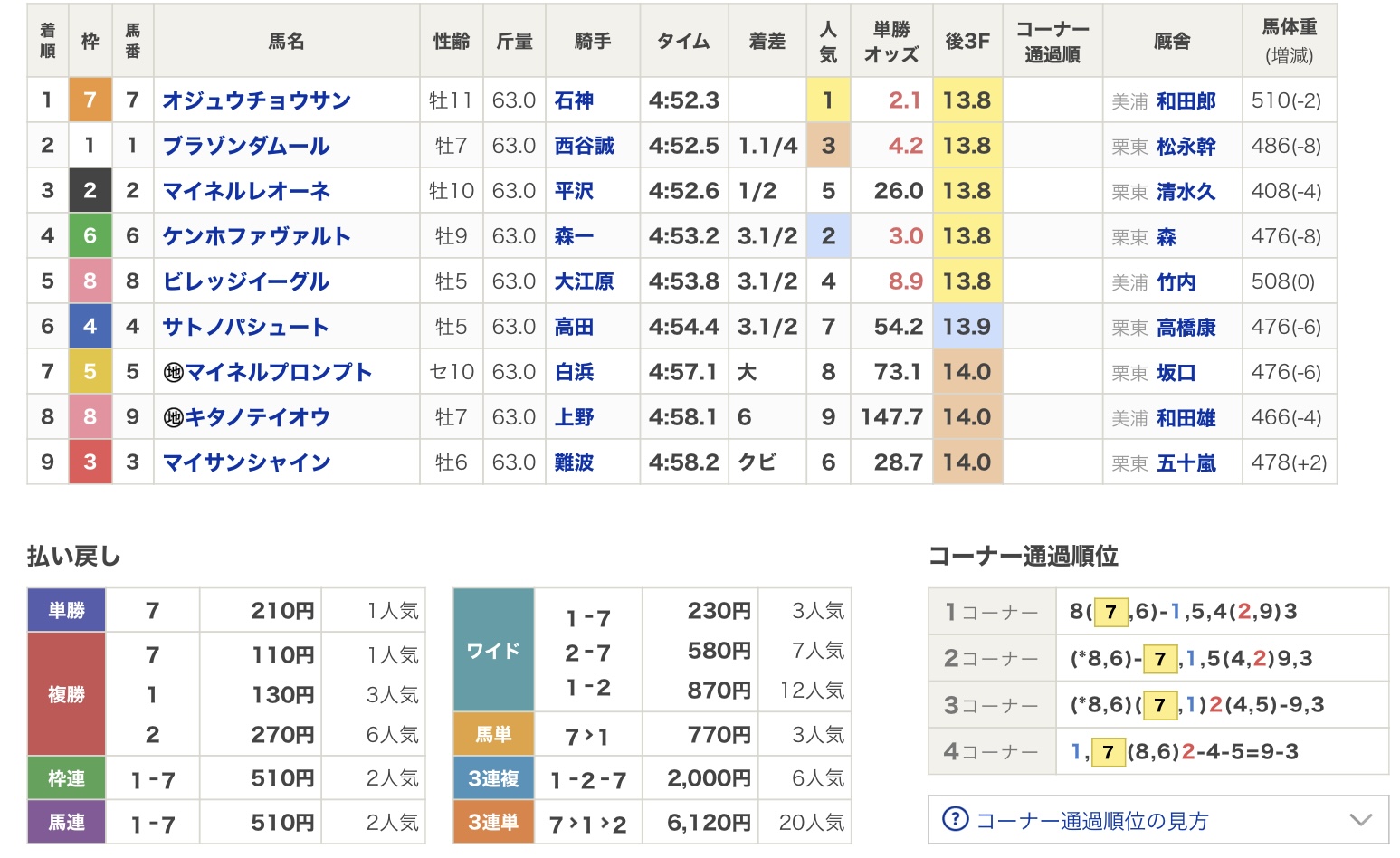Expand the コーナー通過順位の見方 chevron
1400x858 pixels.
(1360, 820)
